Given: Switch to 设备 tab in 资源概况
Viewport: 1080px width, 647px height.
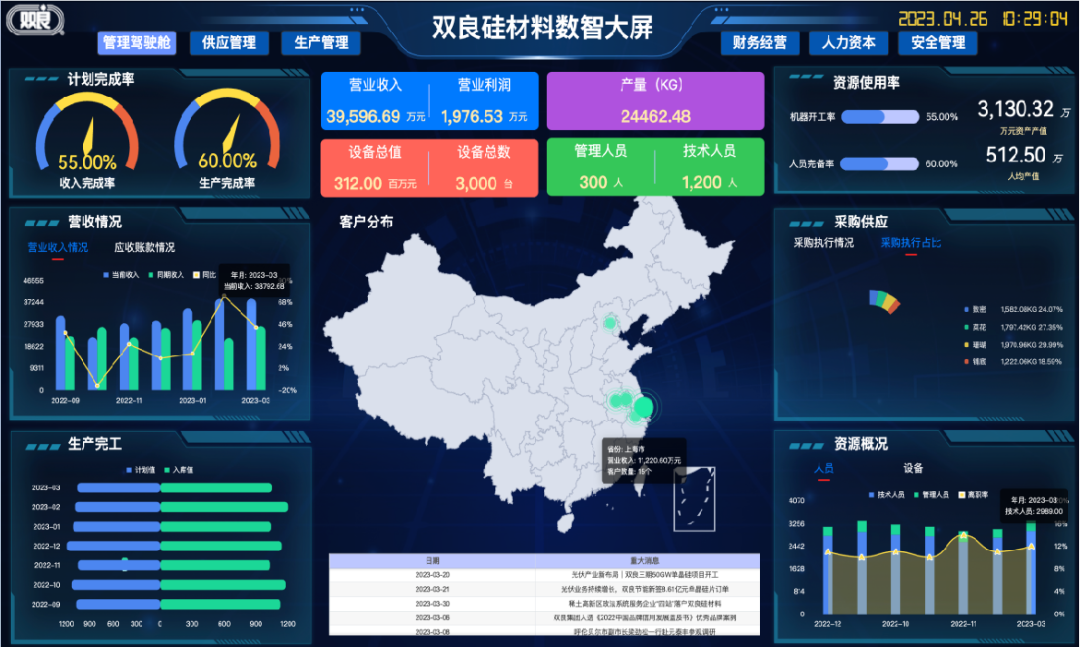Looking at the screenshot, I should (x=913, y=469).
